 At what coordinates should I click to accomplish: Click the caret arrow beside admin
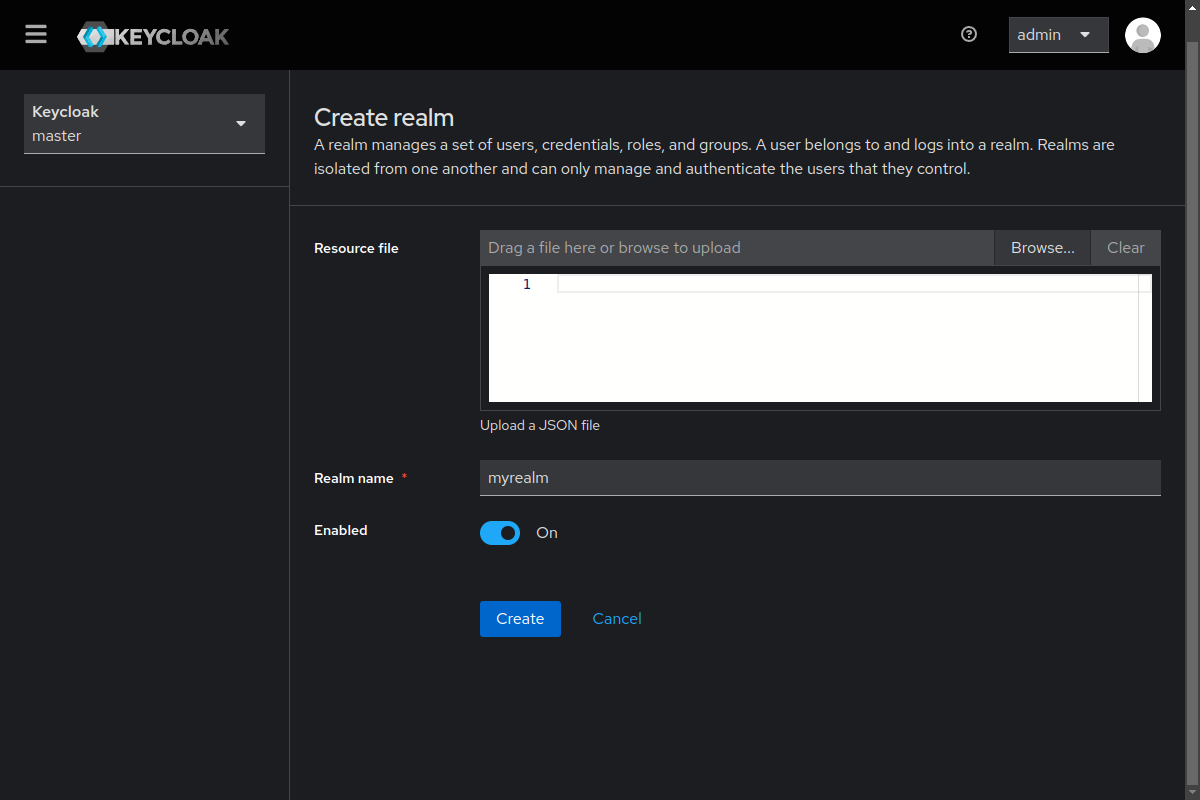[1085, 35]
